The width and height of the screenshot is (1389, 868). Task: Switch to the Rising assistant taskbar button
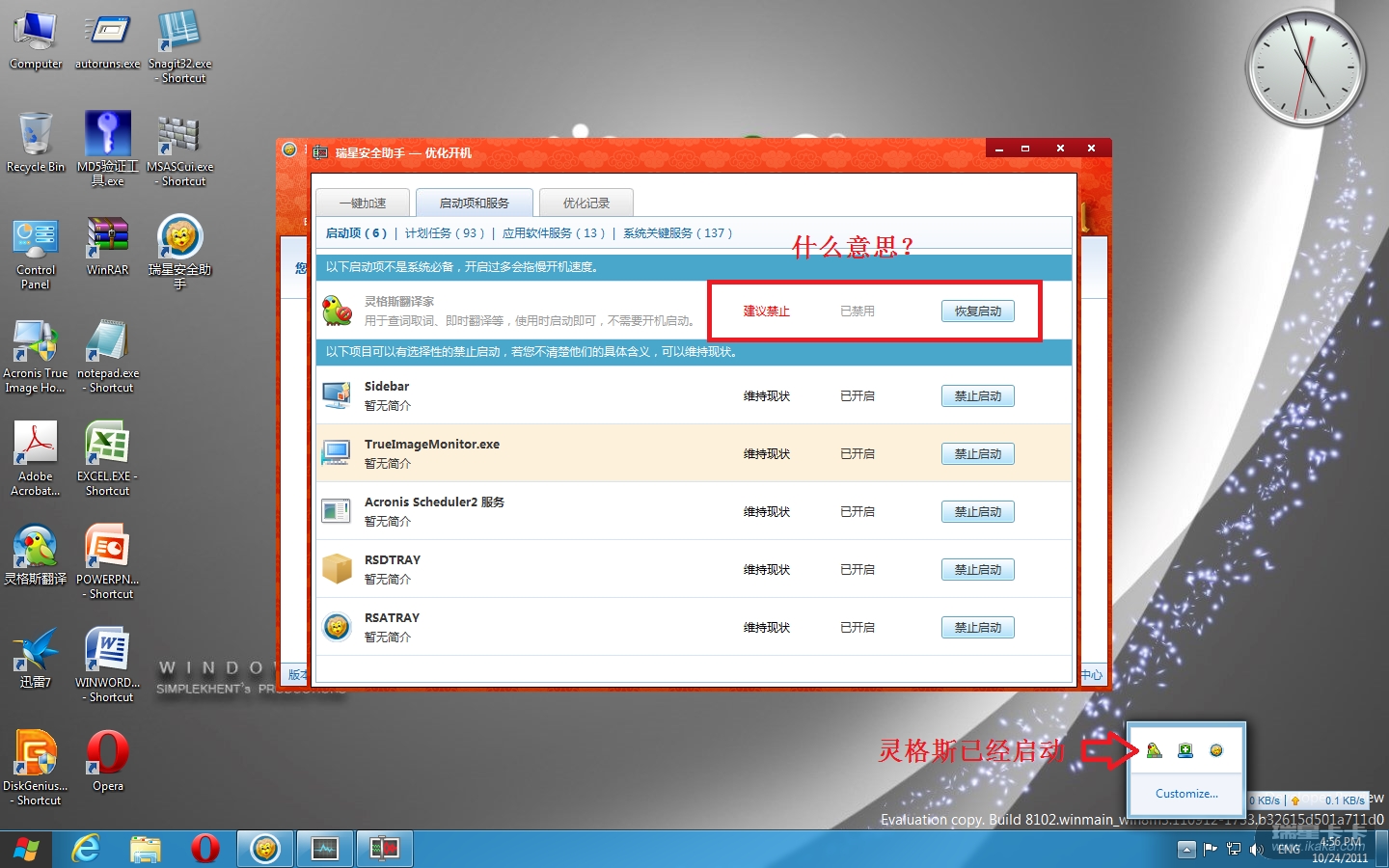pos(265,849)
